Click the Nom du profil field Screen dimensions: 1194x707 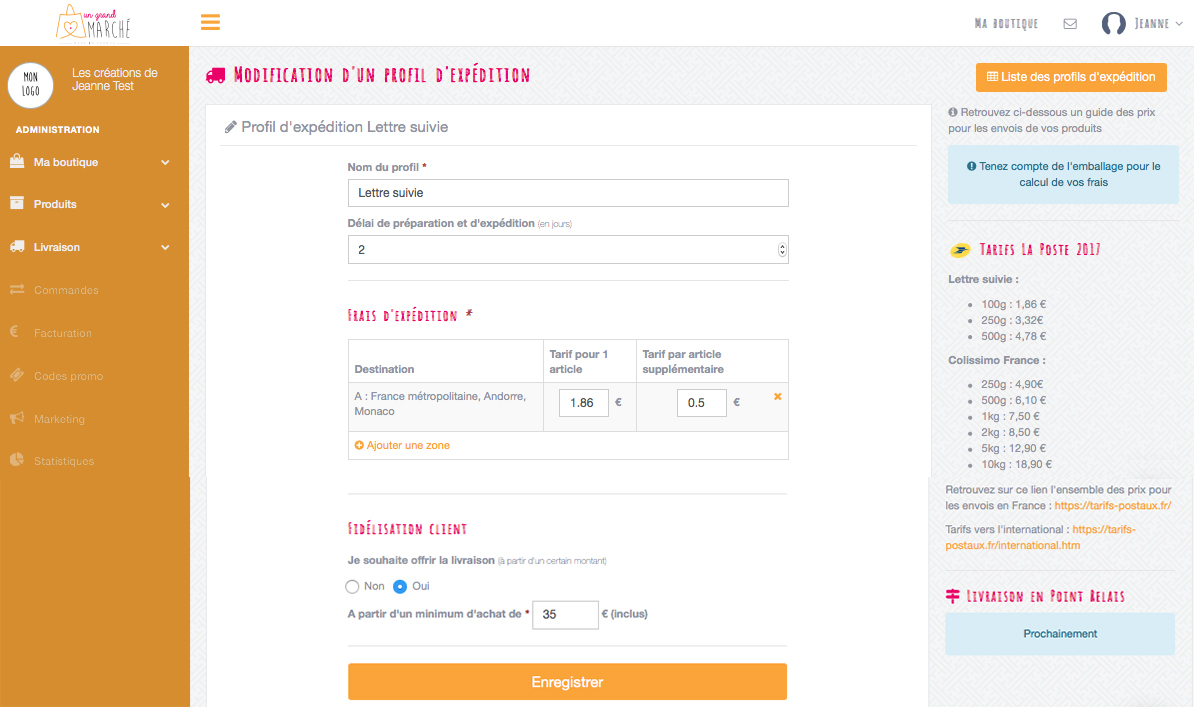(568, 193)
